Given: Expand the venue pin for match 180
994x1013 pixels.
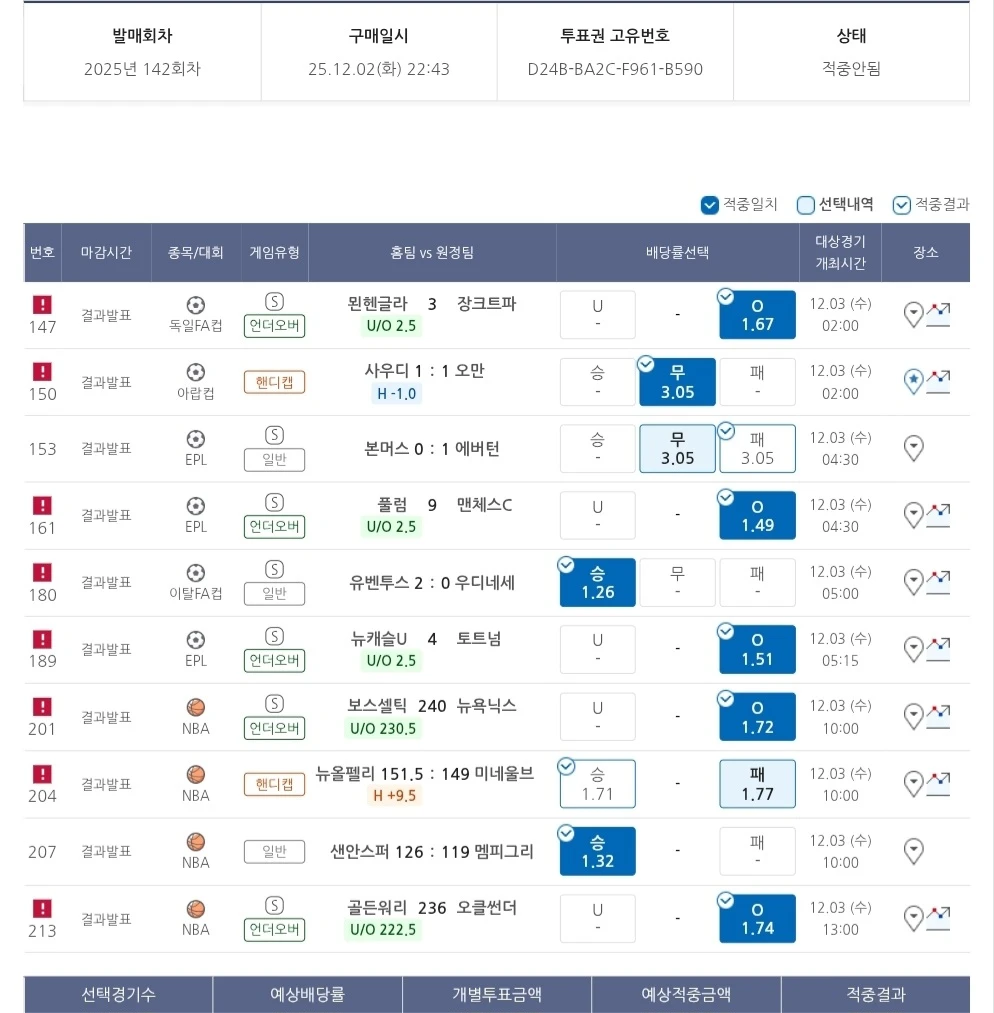Looking at the screenshot, I should pyautogui.click(x=913, y=582).
